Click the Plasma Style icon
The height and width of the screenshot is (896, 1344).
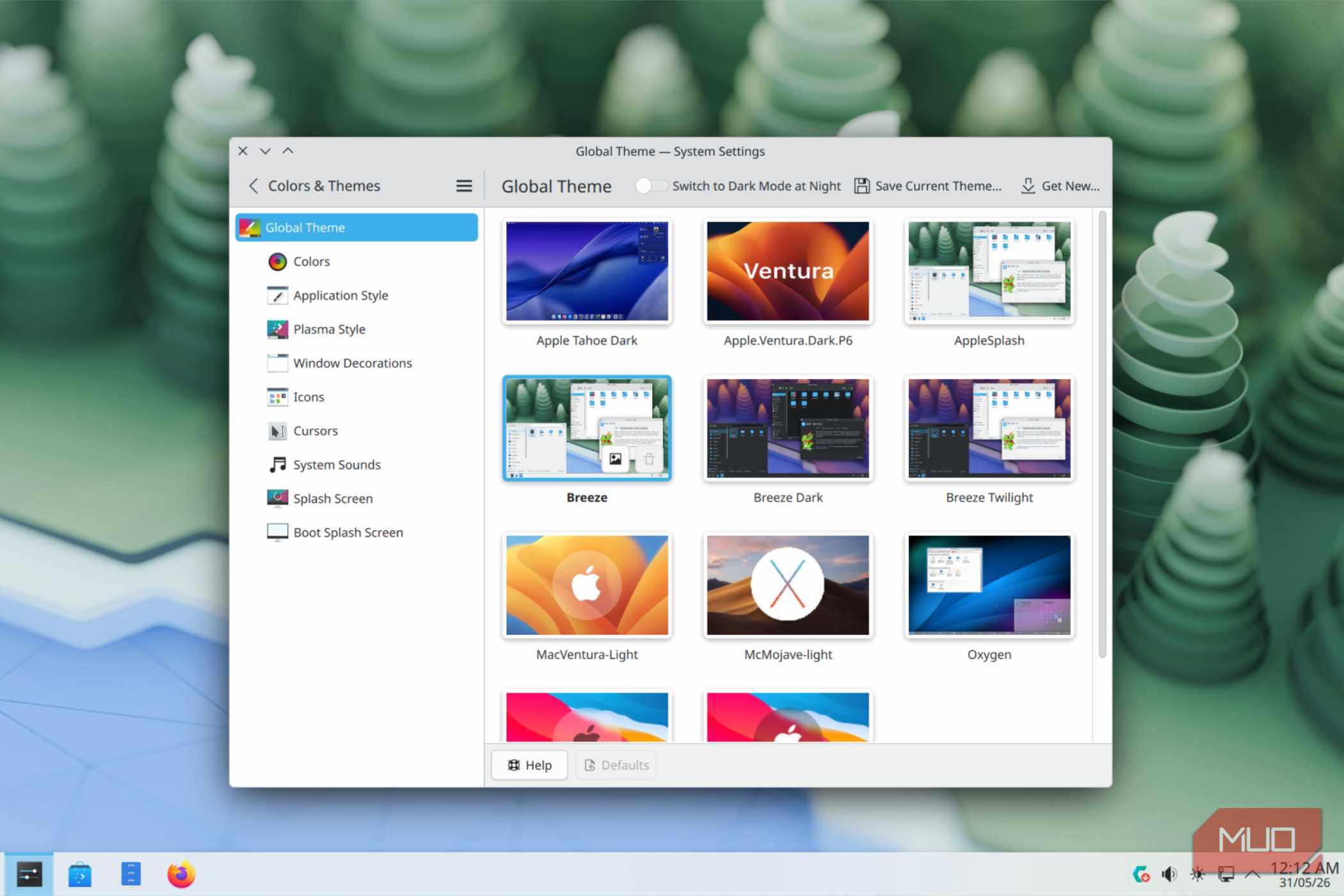click(x=277, y=330)
